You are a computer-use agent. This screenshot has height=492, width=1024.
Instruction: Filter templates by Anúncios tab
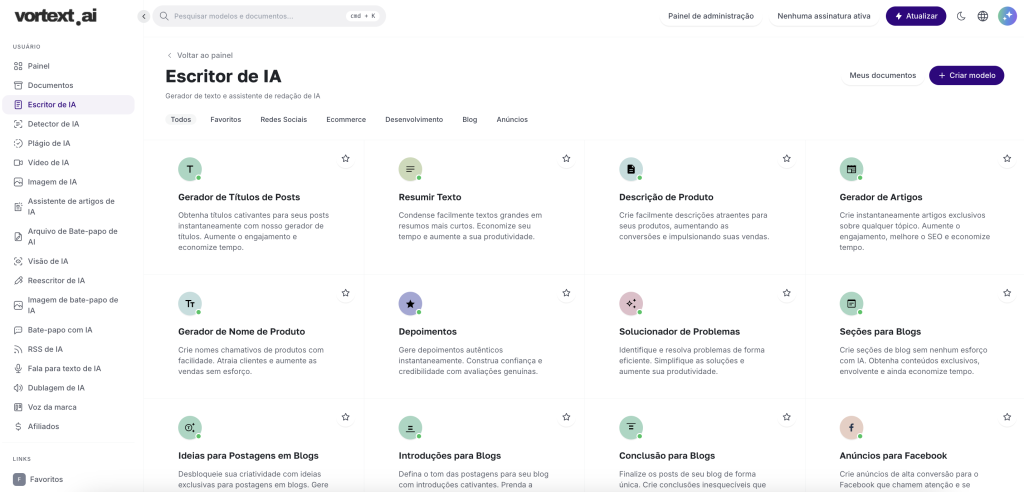pos(512,120)
